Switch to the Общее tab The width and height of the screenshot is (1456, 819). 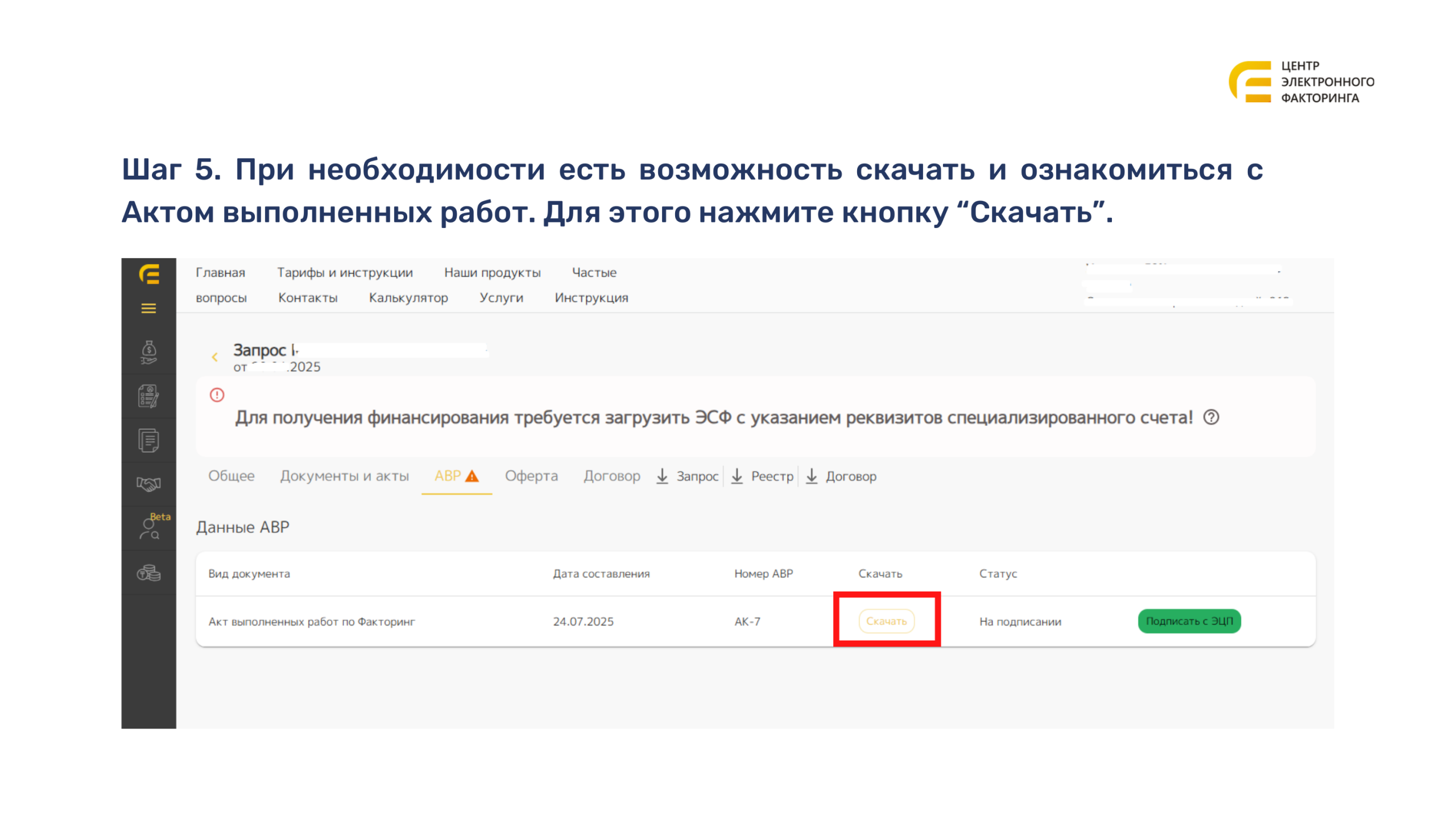(x=231, y=475)
